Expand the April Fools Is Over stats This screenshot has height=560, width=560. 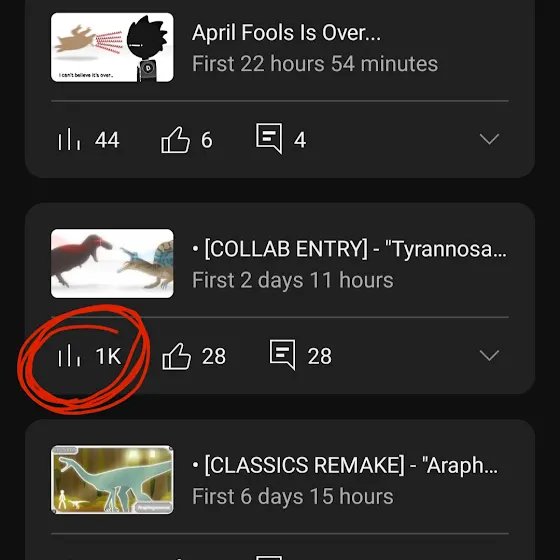(489, 139)
